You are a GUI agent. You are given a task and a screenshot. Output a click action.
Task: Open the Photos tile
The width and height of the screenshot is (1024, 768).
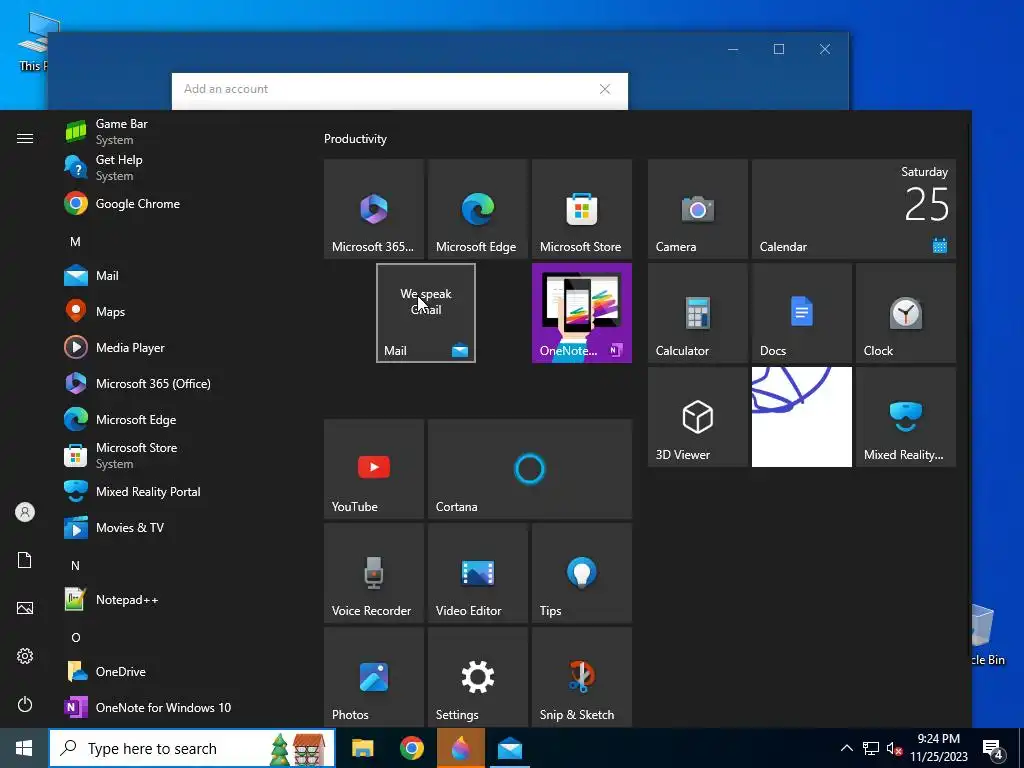(x=374, y=677)
